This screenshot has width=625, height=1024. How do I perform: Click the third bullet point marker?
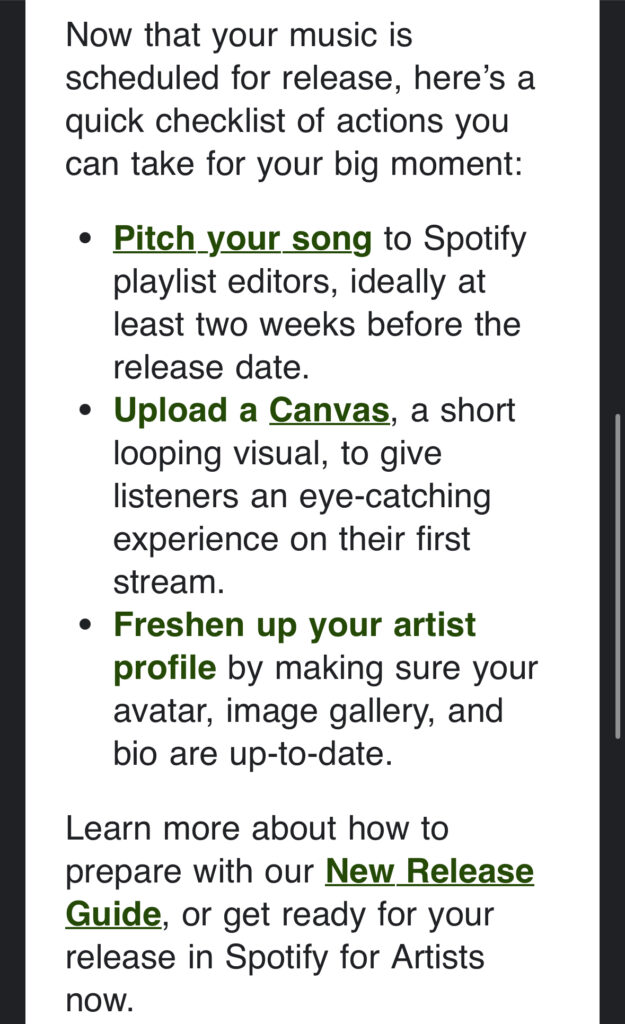point(85,625)
